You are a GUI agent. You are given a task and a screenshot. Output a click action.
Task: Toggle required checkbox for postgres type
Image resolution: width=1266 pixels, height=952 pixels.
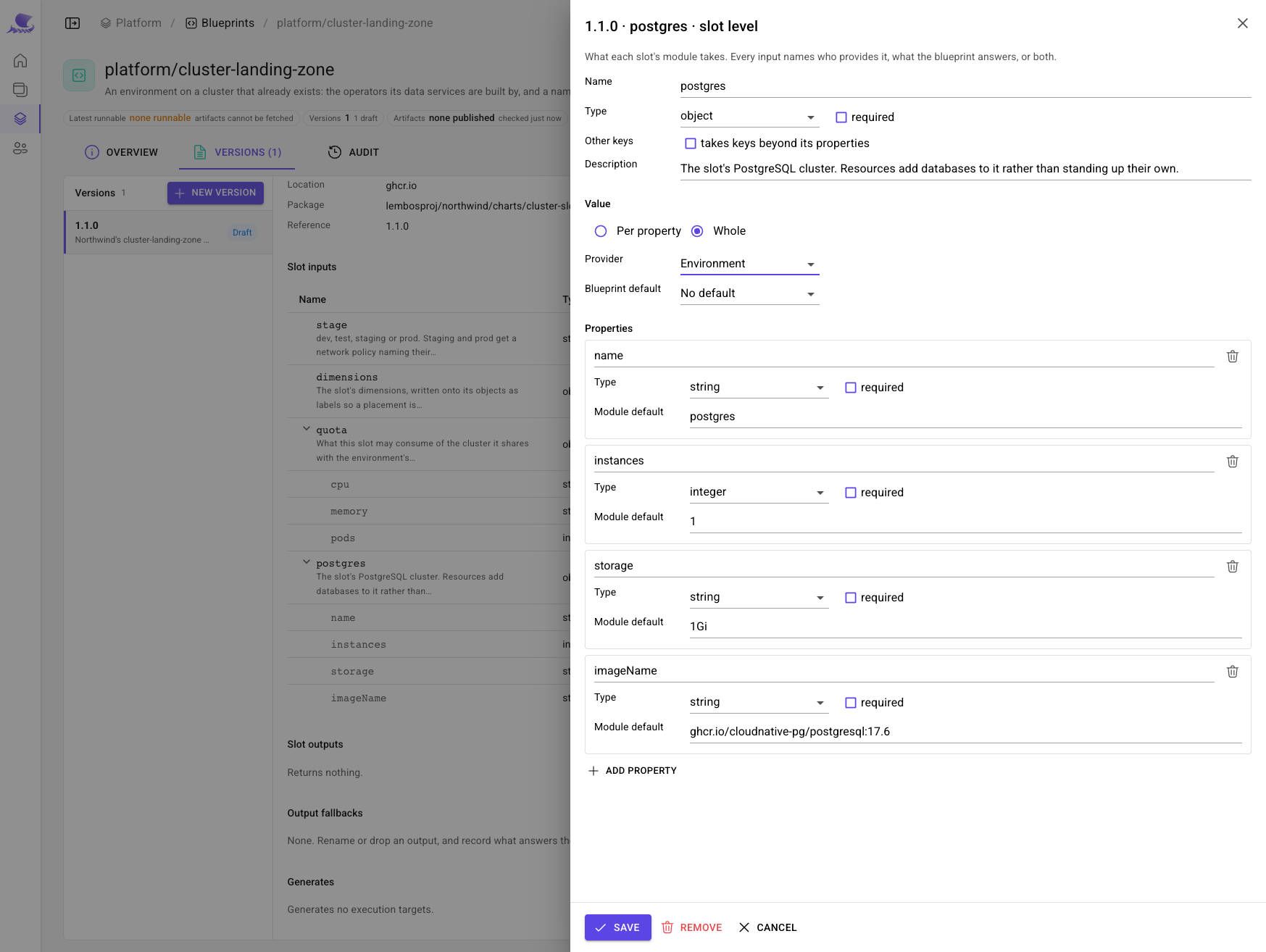tap(841, 117)
